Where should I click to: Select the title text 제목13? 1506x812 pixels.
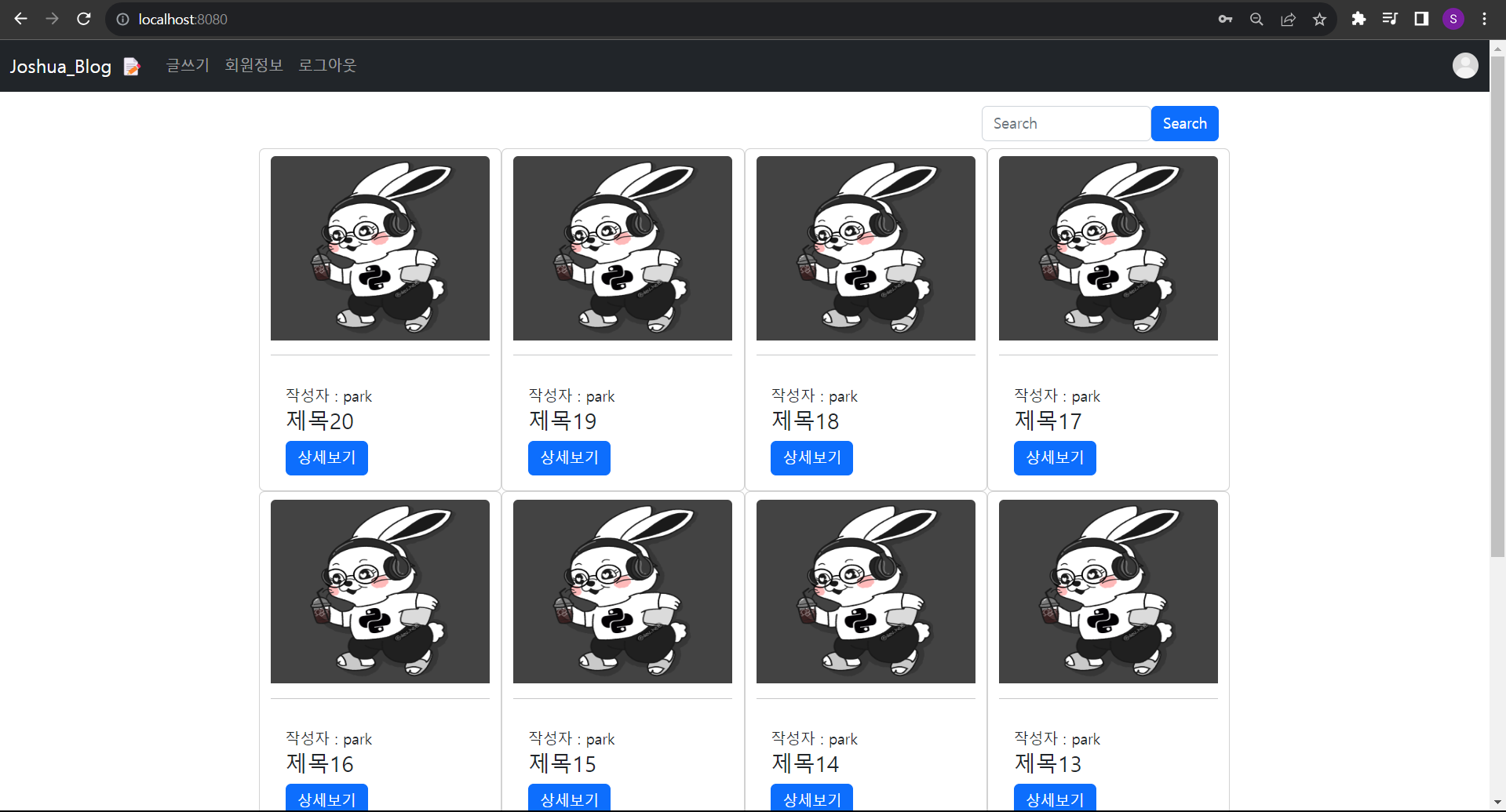(1048, 763)
